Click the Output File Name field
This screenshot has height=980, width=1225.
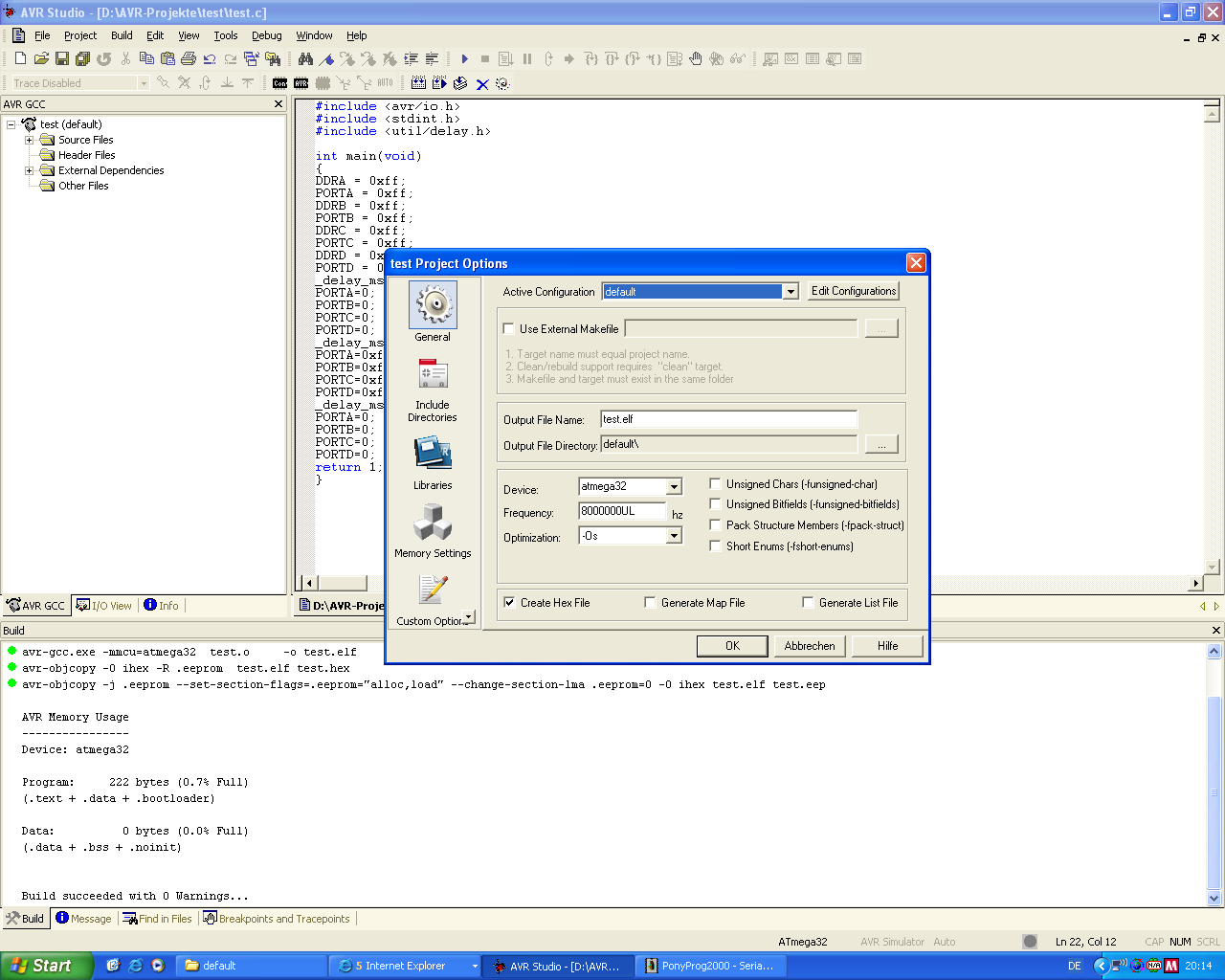coord(729,419)
